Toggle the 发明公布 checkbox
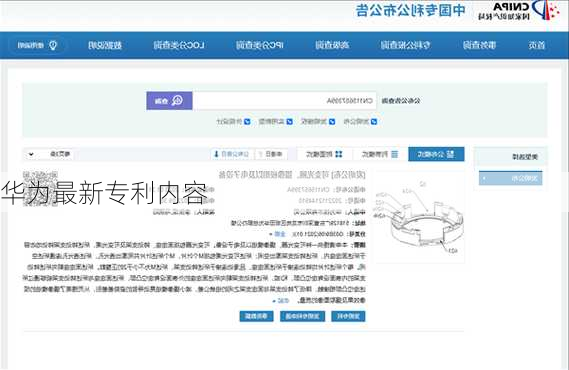 [x=374, y=122]
